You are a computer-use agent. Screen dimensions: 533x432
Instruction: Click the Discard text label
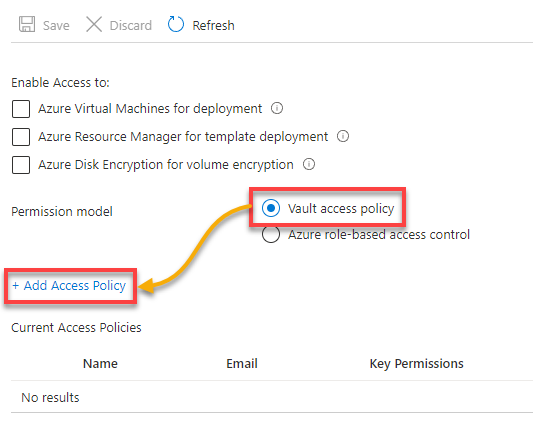pos(131,25)
